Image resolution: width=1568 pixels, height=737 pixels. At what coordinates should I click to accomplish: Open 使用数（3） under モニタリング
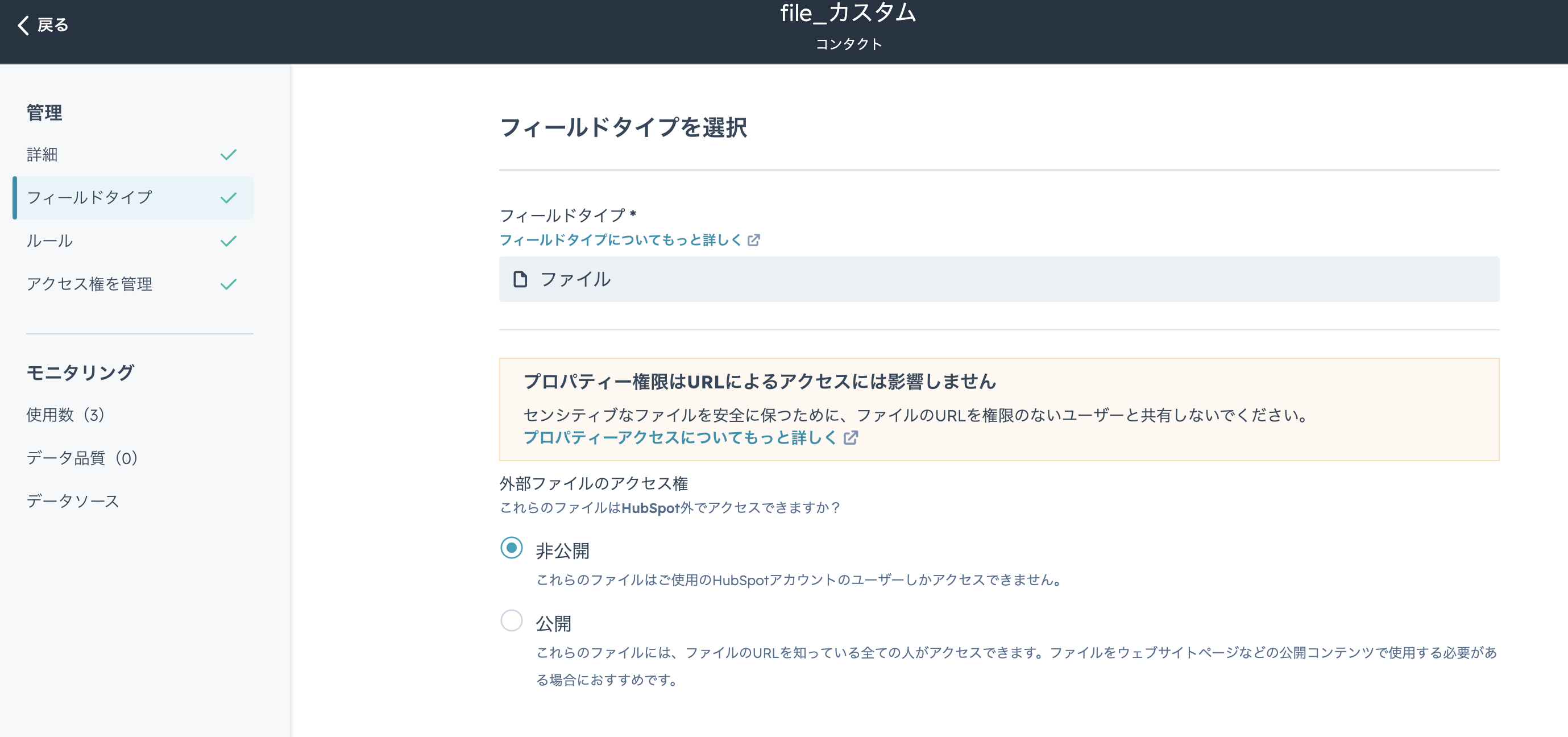pos(66,415)
